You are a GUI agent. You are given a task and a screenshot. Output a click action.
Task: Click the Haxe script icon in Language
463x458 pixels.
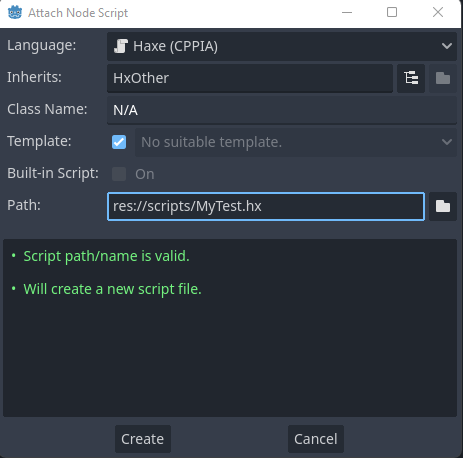tap(121, 46)
